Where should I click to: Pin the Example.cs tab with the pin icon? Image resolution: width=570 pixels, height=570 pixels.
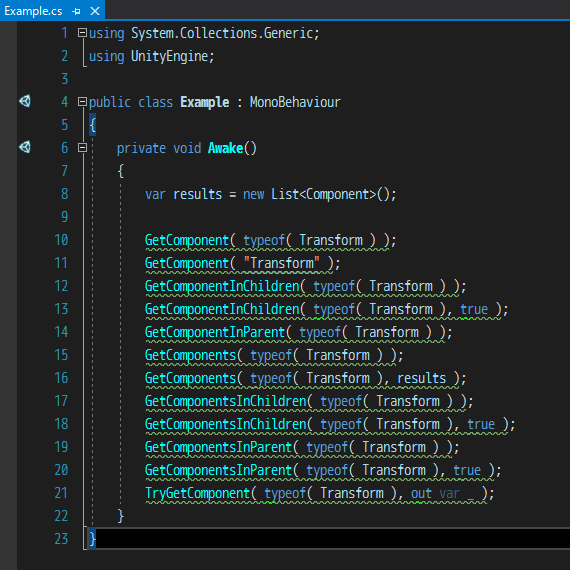(x=76, y=11)
